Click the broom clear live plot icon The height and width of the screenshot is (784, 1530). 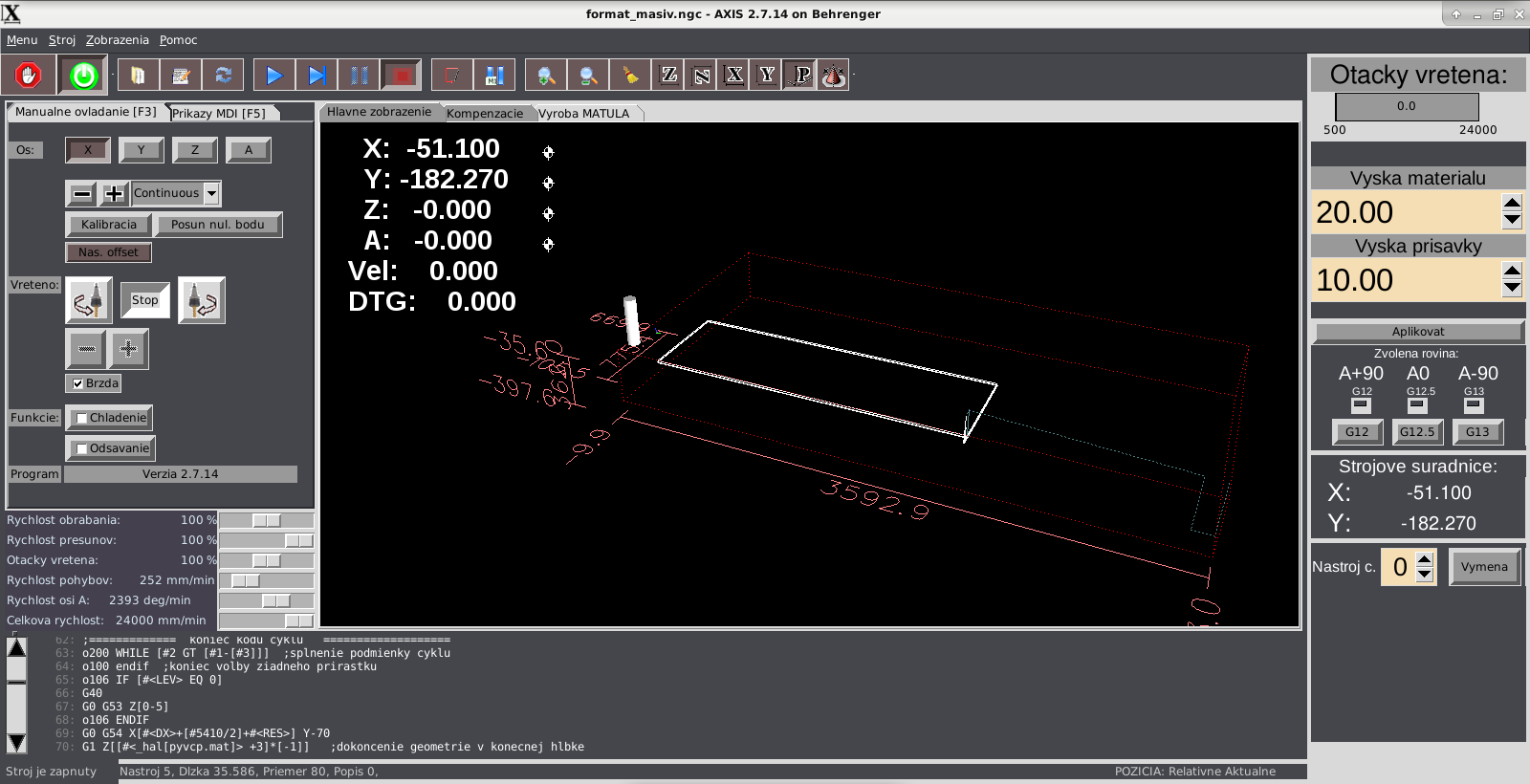click(629, 76)
